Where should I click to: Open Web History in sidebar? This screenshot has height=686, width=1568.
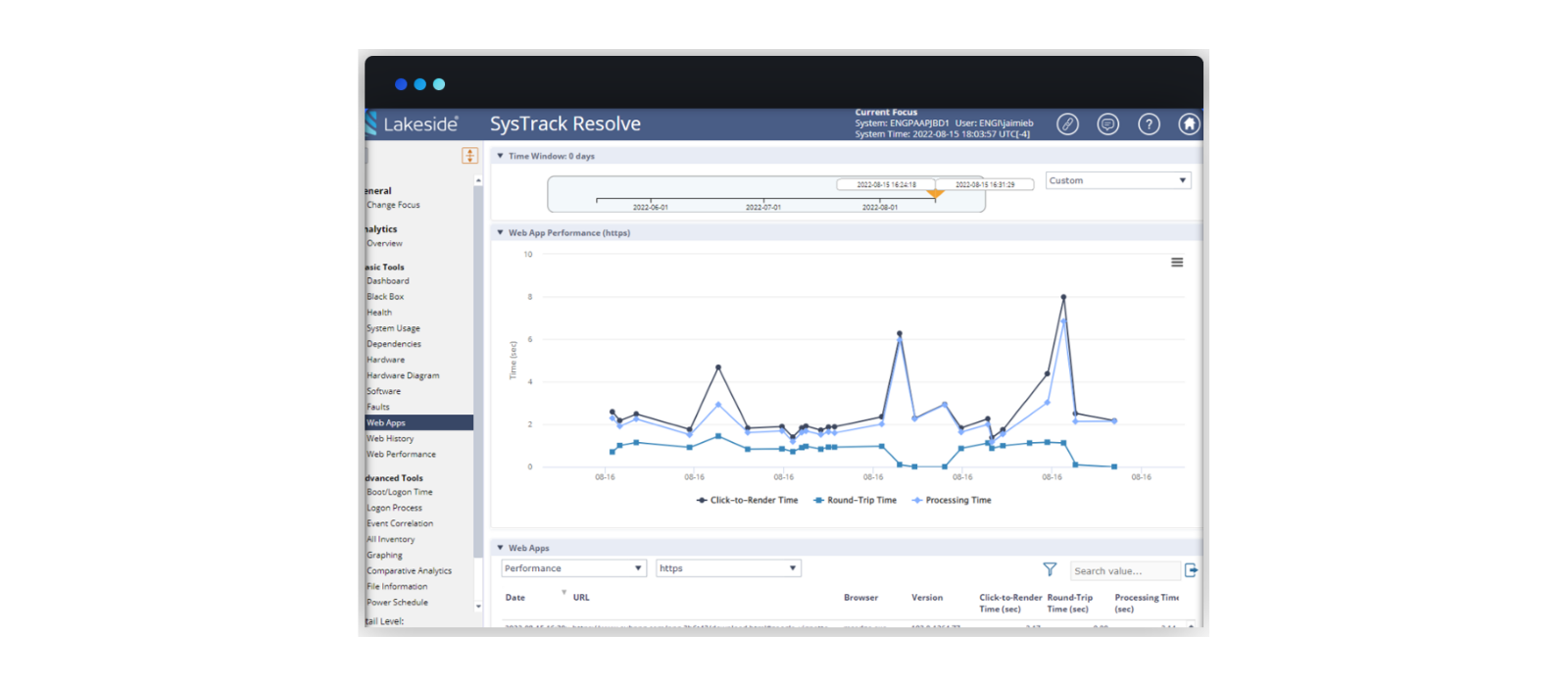tap(390, 438)
